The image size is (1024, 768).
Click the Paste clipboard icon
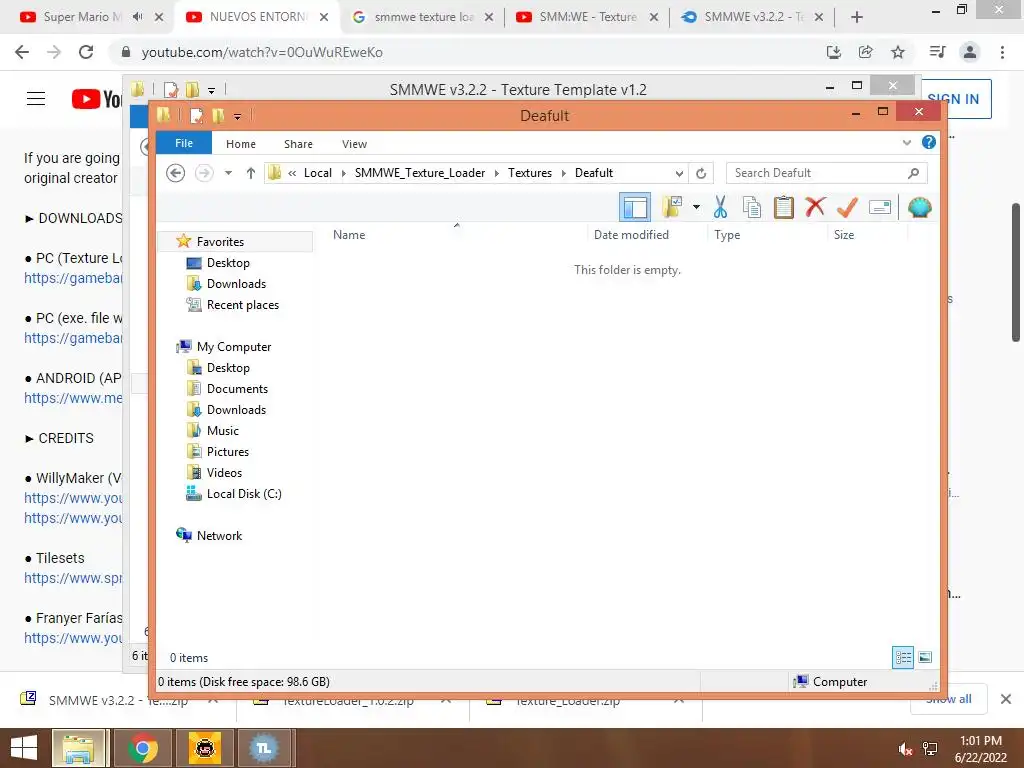pos(783,208)
